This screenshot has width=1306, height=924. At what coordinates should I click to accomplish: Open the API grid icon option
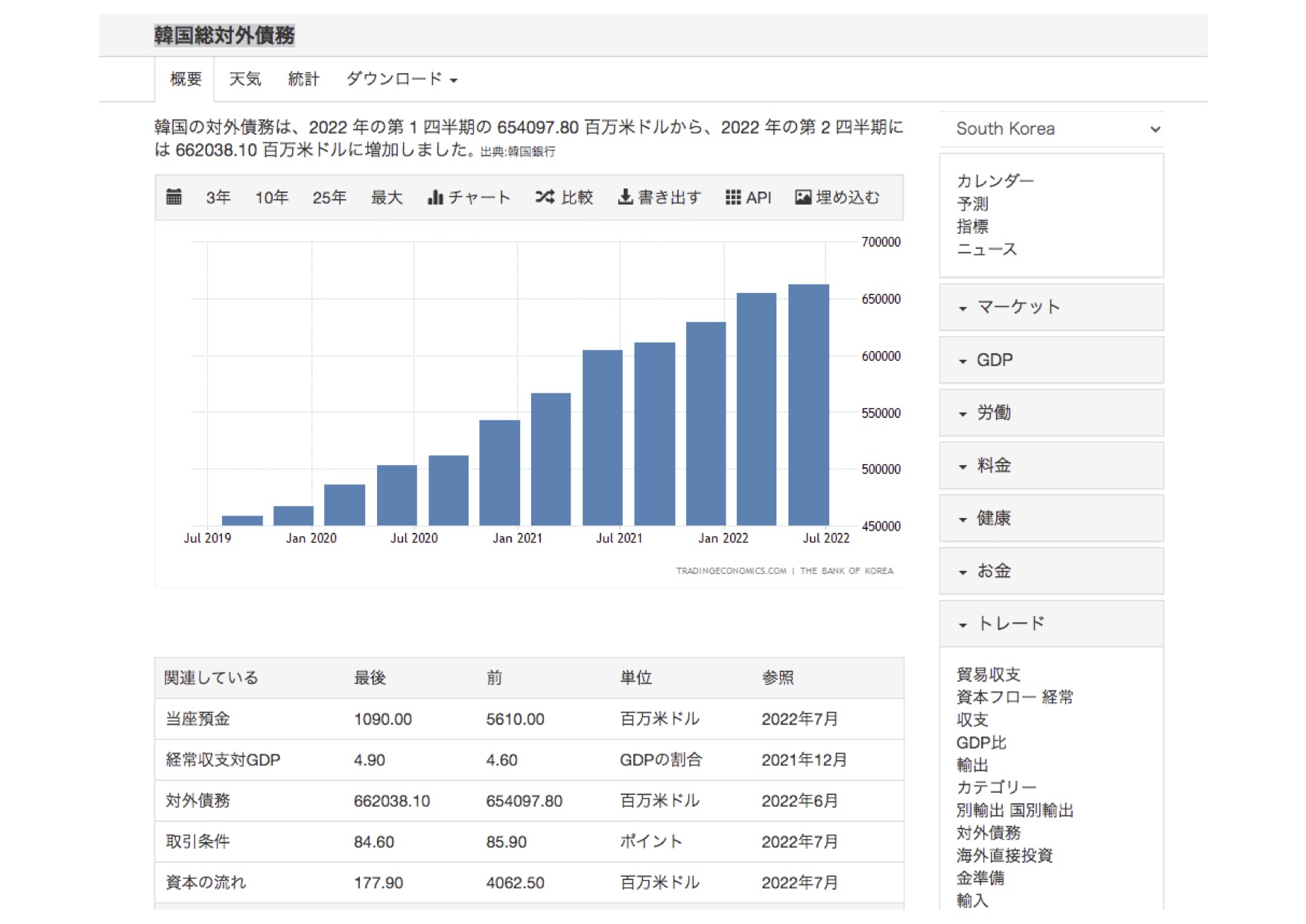coord(733,197)
